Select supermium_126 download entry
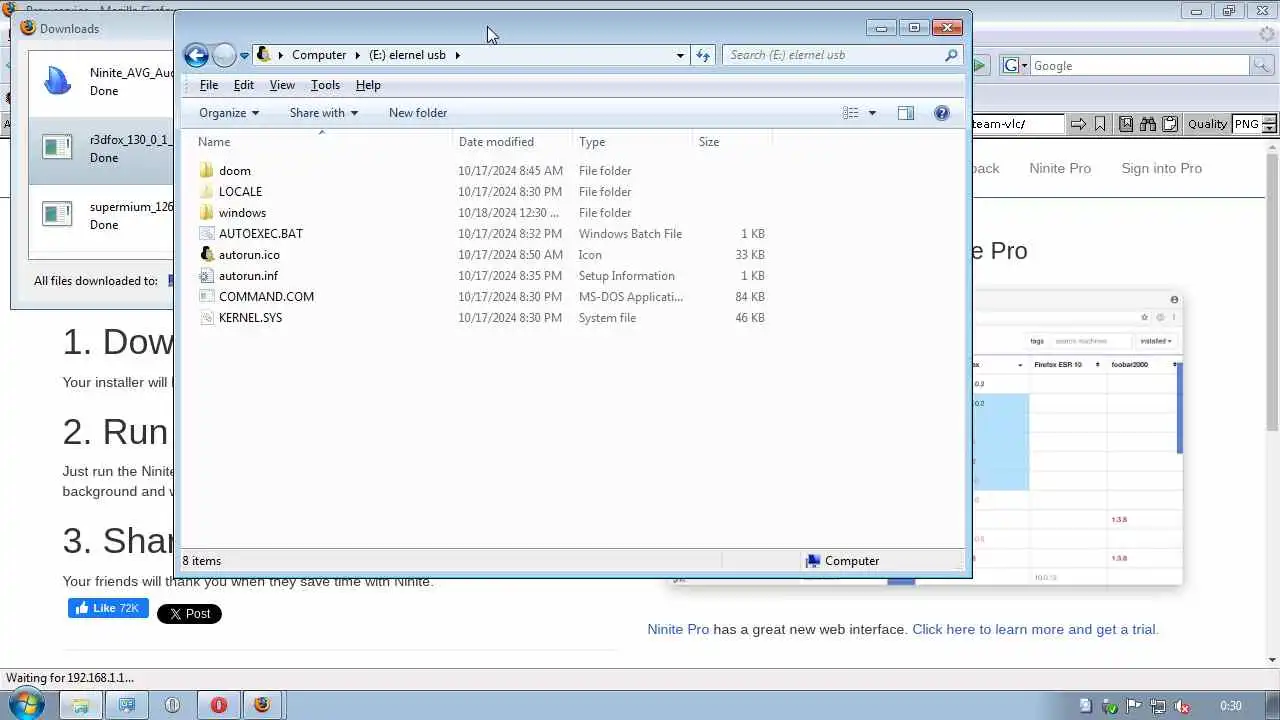This screenshot has height=720, width=1280. [x=101, y=216]
